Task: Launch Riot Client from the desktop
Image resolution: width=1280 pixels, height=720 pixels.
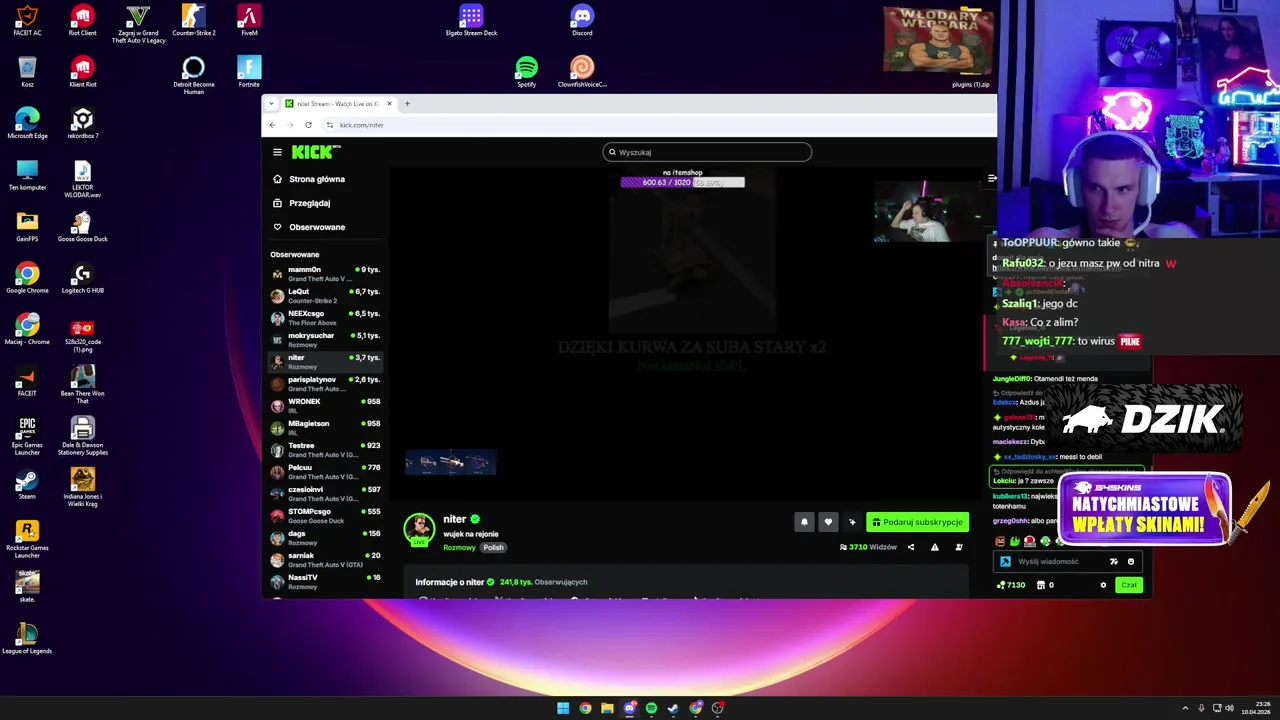Action: [82, 20]
